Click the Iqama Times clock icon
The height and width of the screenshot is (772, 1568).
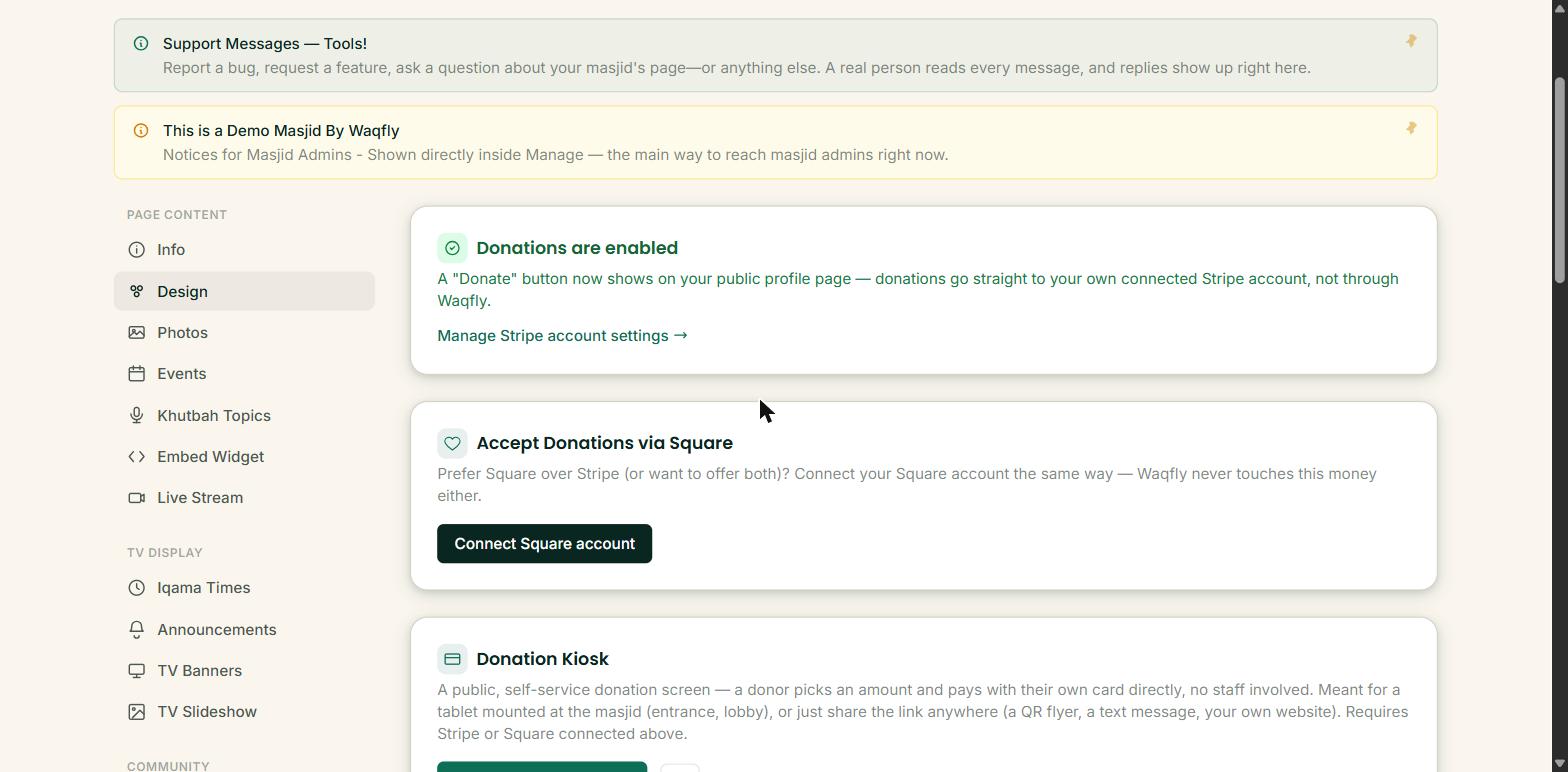point(137,588)
